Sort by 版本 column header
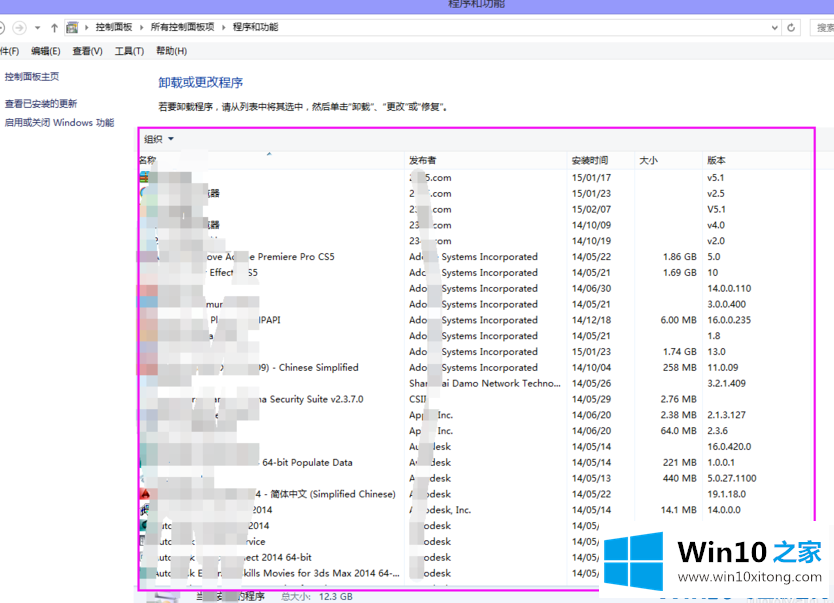The height and width of the screenshot is (603, 834). click(x=716, y=160)
